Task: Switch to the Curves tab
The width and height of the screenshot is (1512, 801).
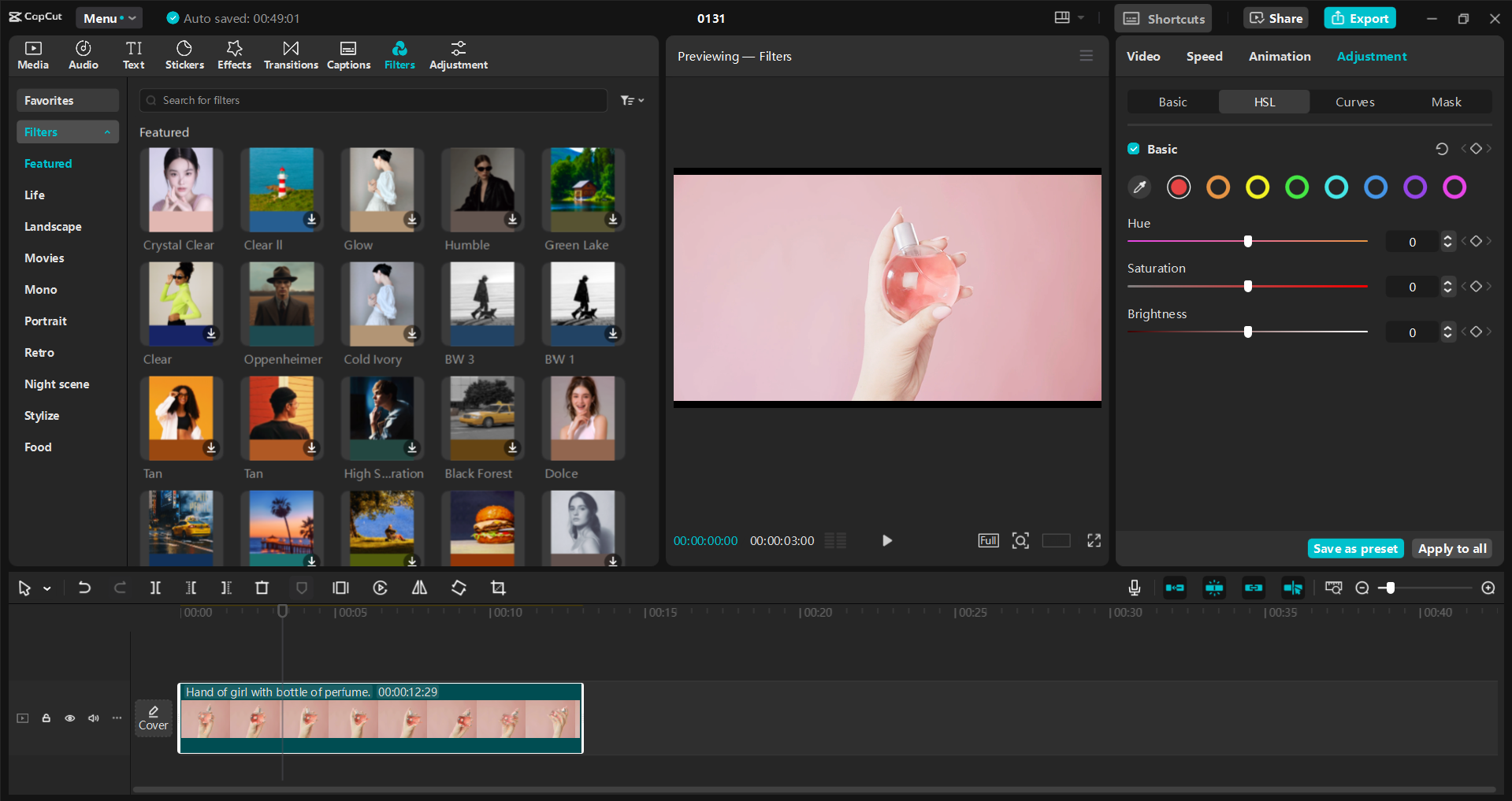Action: click(1354, 102)
